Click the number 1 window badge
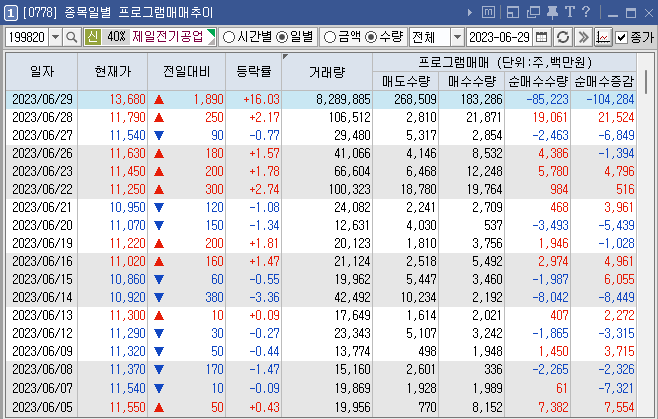The height and width of the screenshot is (419, 658). pyautogui.click(x=10, y=13)
